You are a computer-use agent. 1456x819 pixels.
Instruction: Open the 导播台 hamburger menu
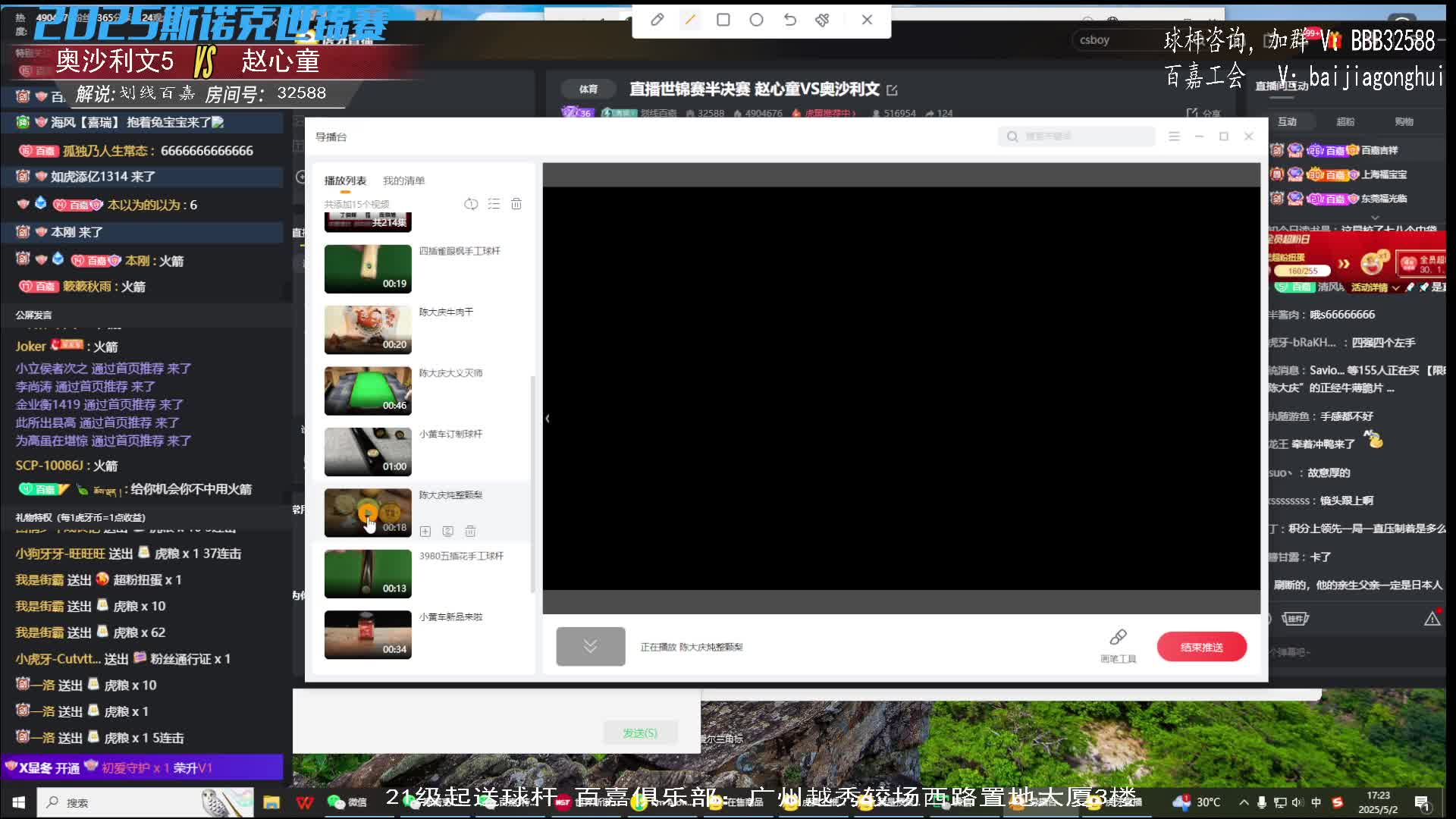click(1174, 136)
